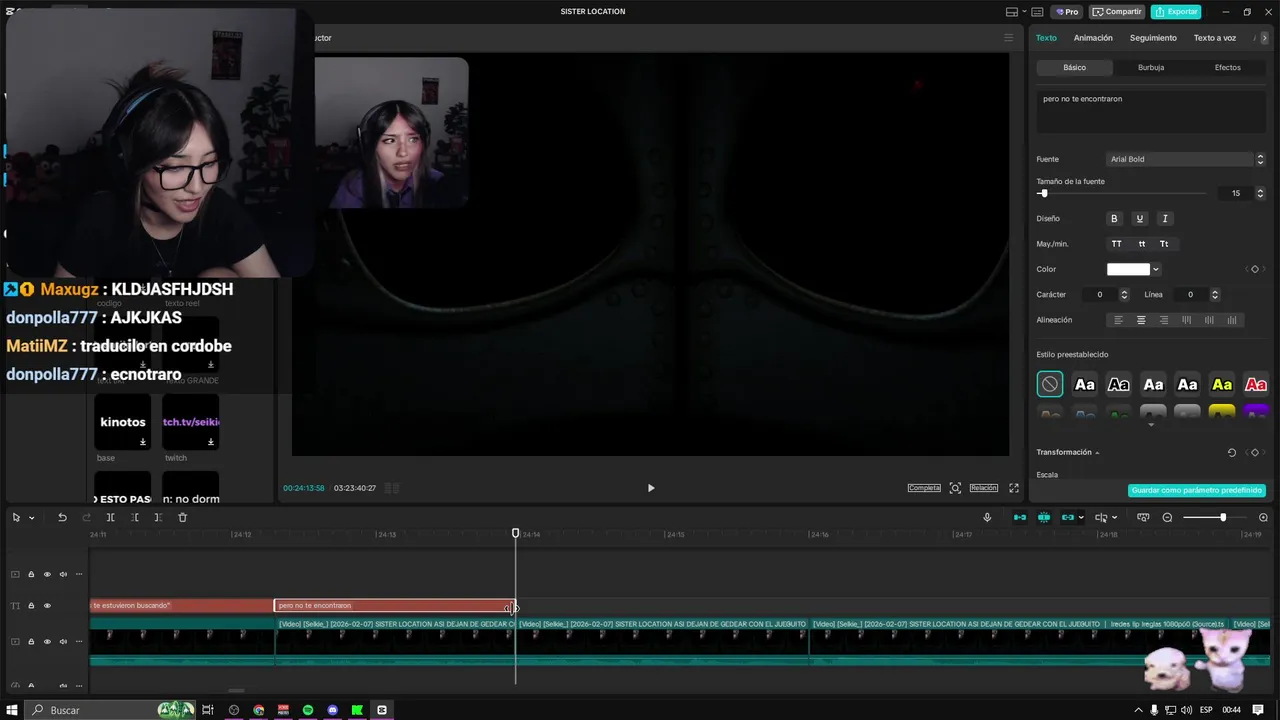Align text to the left
Screen dimensions: 1280x720
pos(1119,320)
